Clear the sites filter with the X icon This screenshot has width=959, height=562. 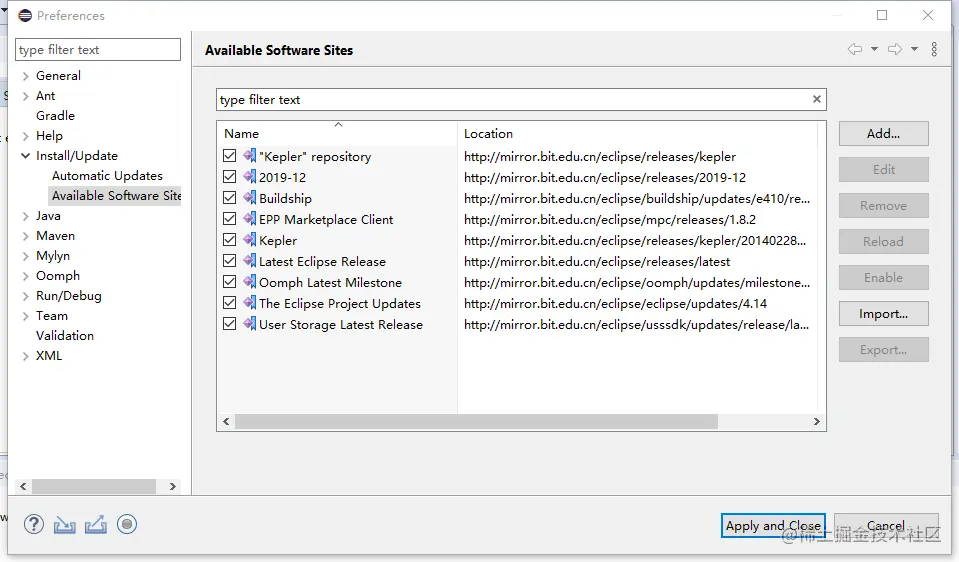[816, 99]
